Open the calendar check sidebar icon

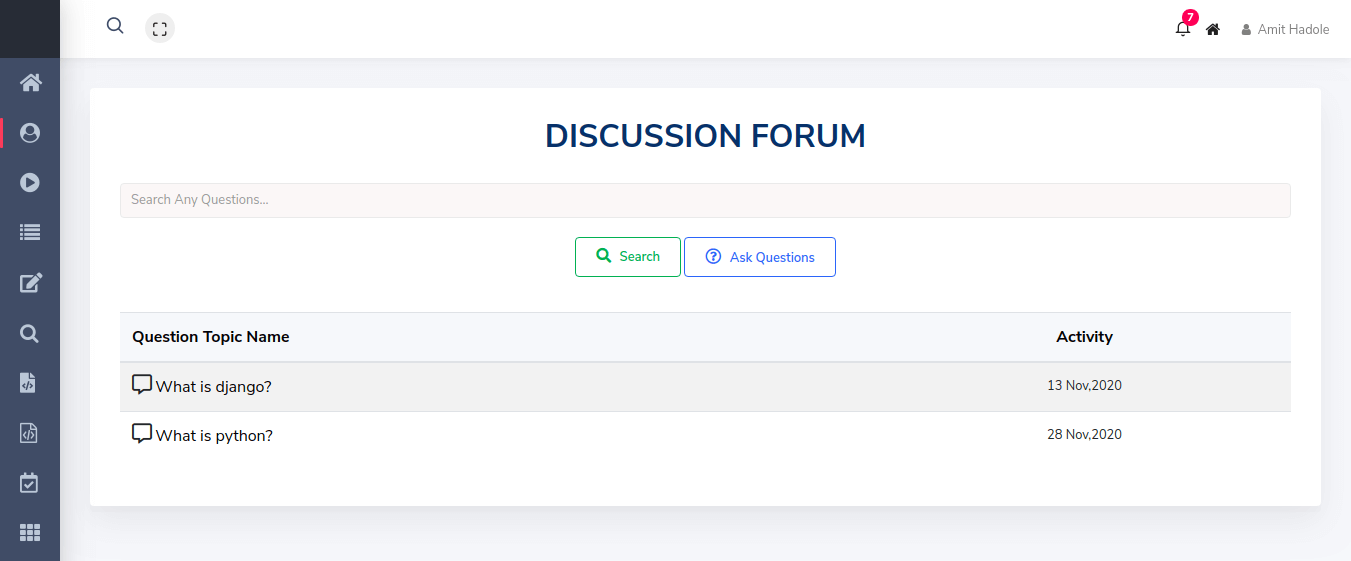[x=30, y=483]
